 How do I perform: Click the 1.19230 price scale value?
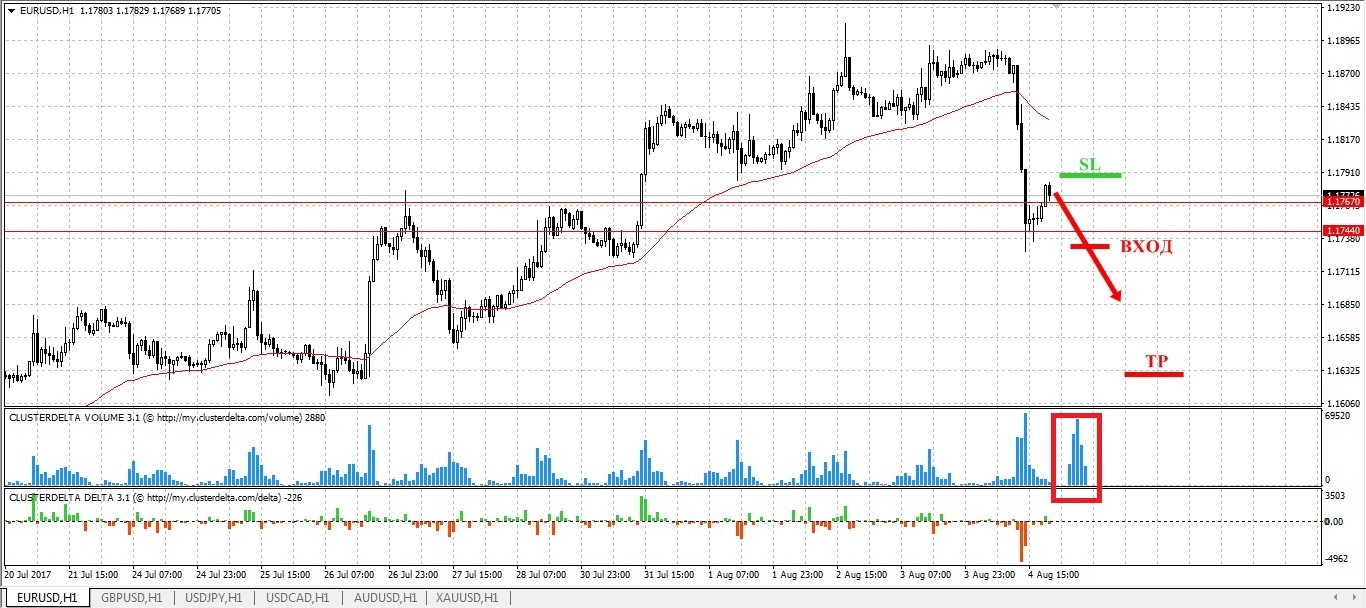(x=1342, y=8)
